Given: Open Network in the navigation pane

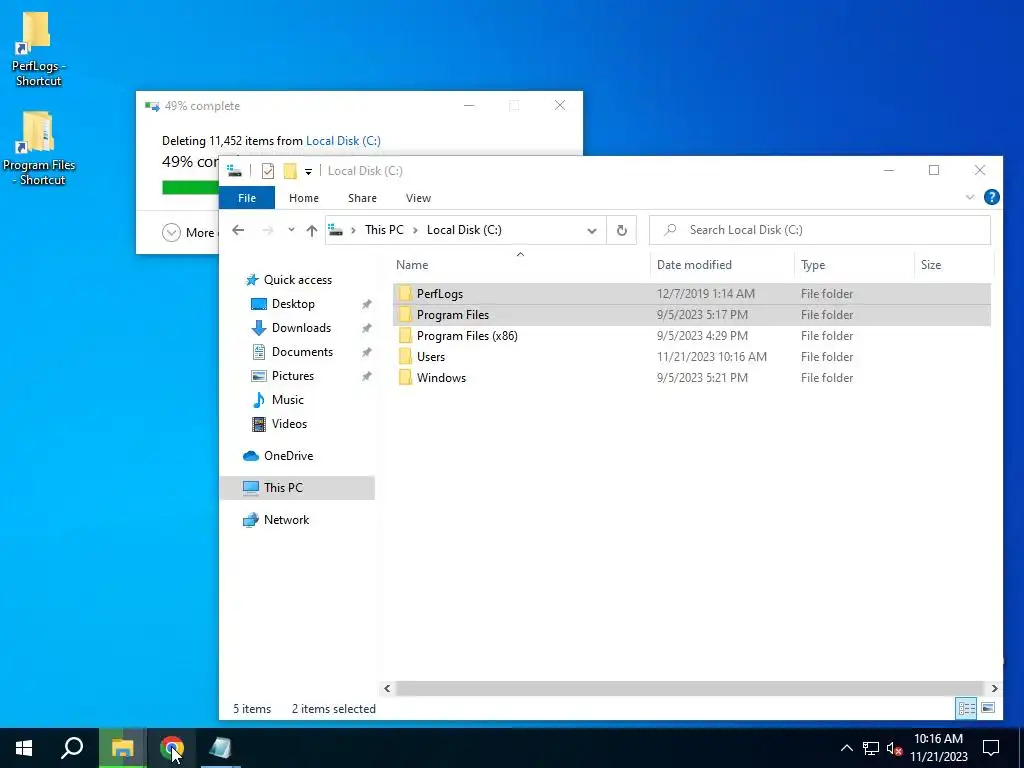Looking at the screenshot, I should (276, 520).
